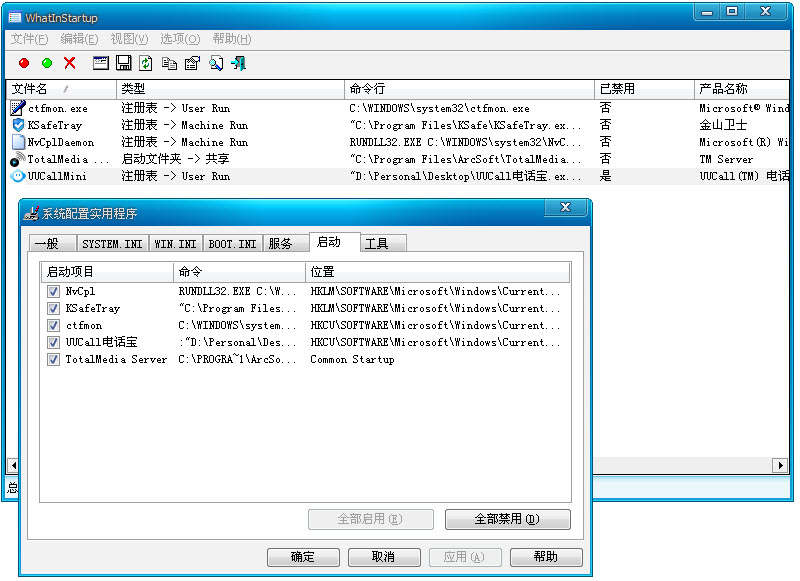Click the ctfmon.exe row icon

[x=18, y=108]
